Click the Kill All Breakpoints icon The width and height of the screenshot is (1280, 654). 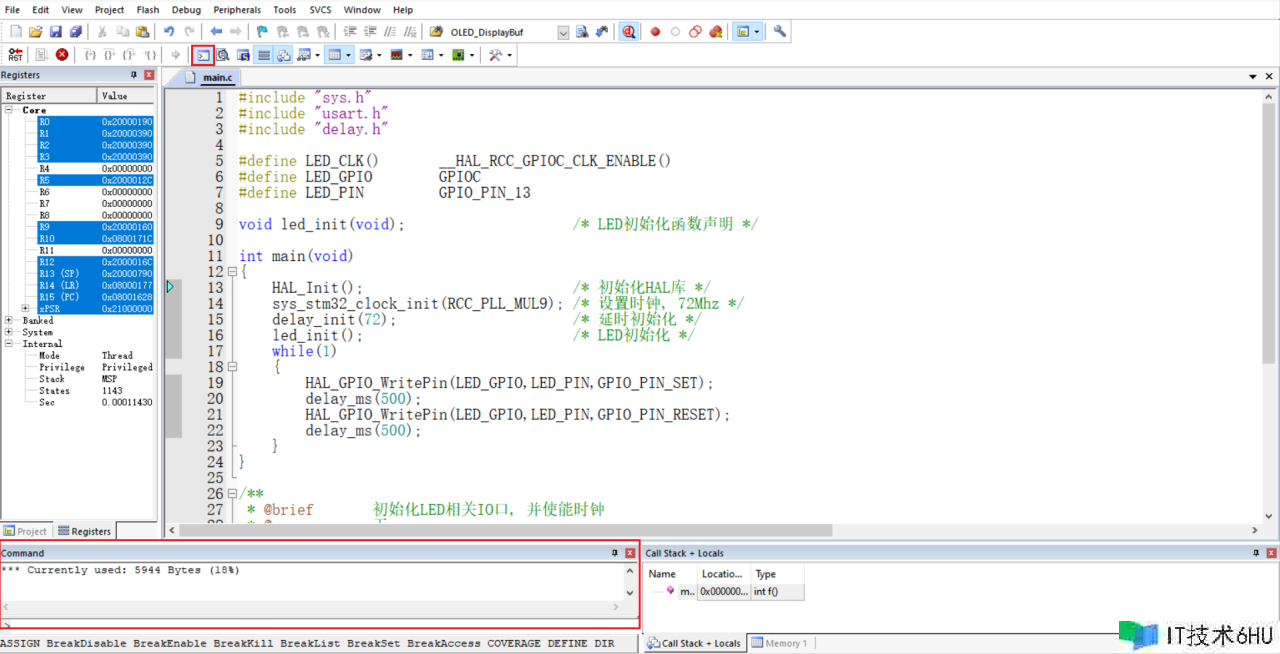(x=716, y=32)
